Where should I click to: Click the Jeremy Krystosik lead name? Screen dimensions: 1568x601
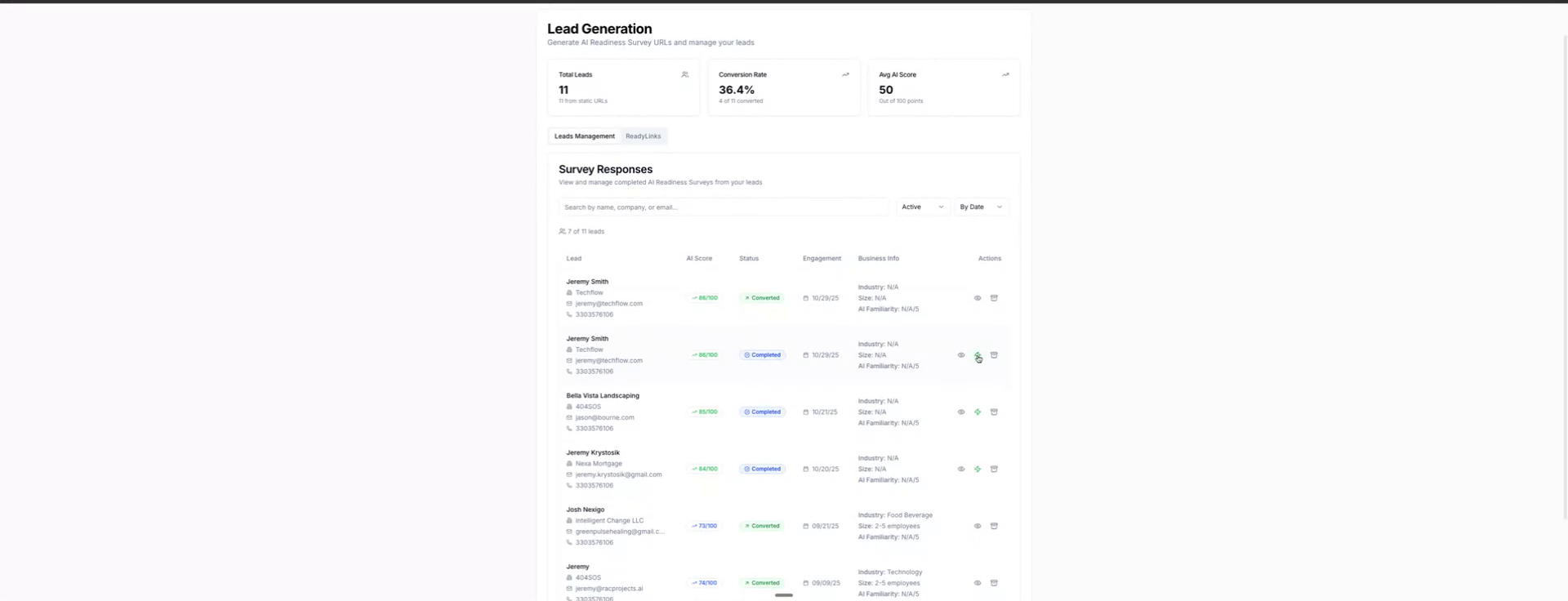pos(593,452)
